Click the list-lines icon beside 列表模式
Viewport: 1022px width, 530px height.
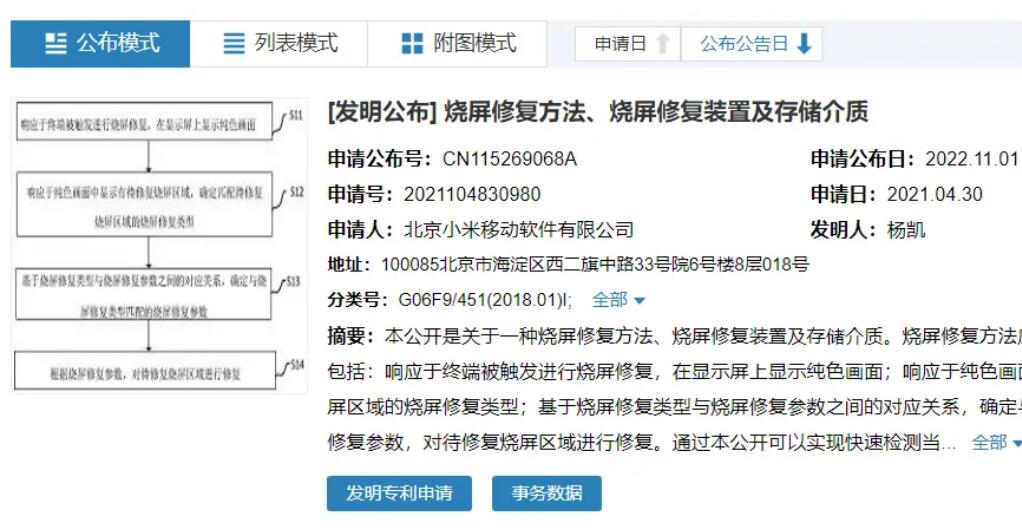coord(233,44)
